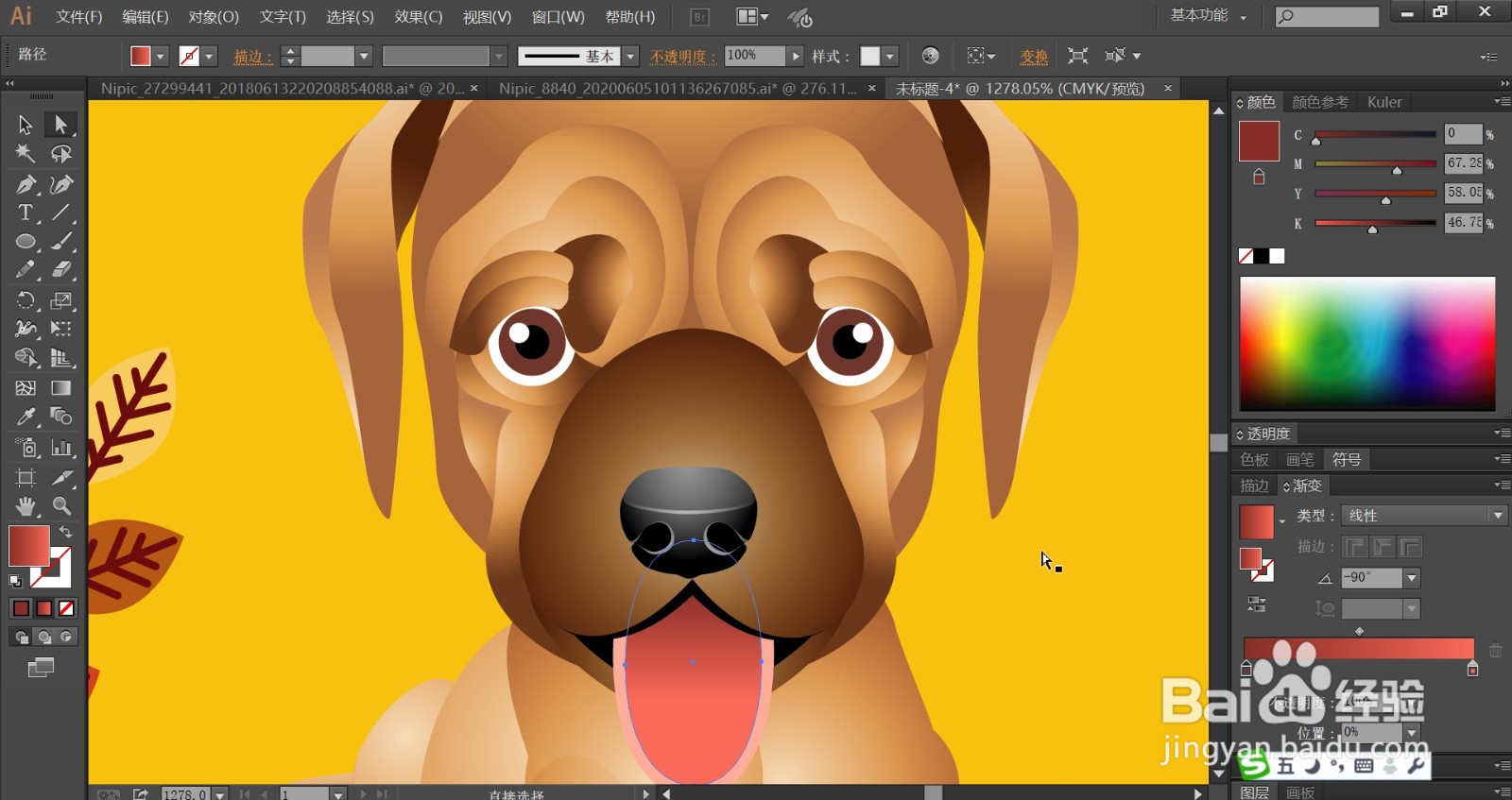Select the Blend tool
The image size is (1512, 800).
tap(61, 416)
